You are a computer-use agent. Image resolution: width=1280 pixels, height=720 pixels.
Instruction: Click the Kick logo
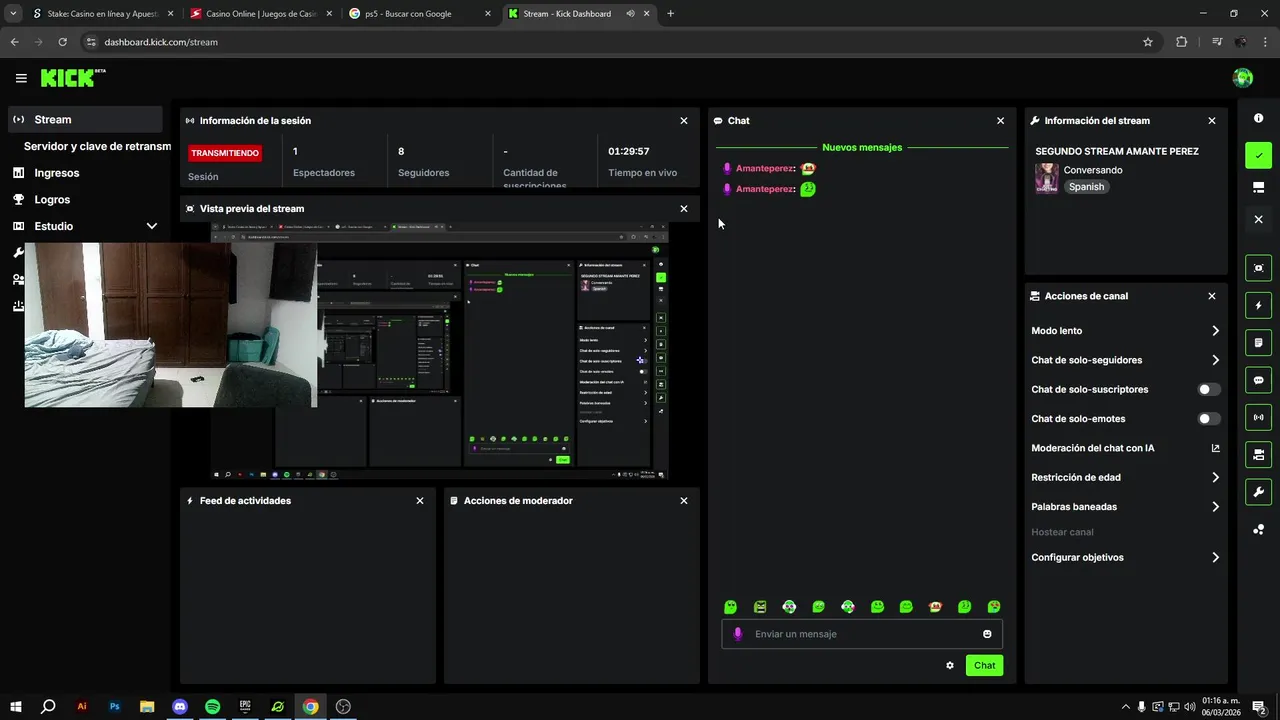(72, 78)
